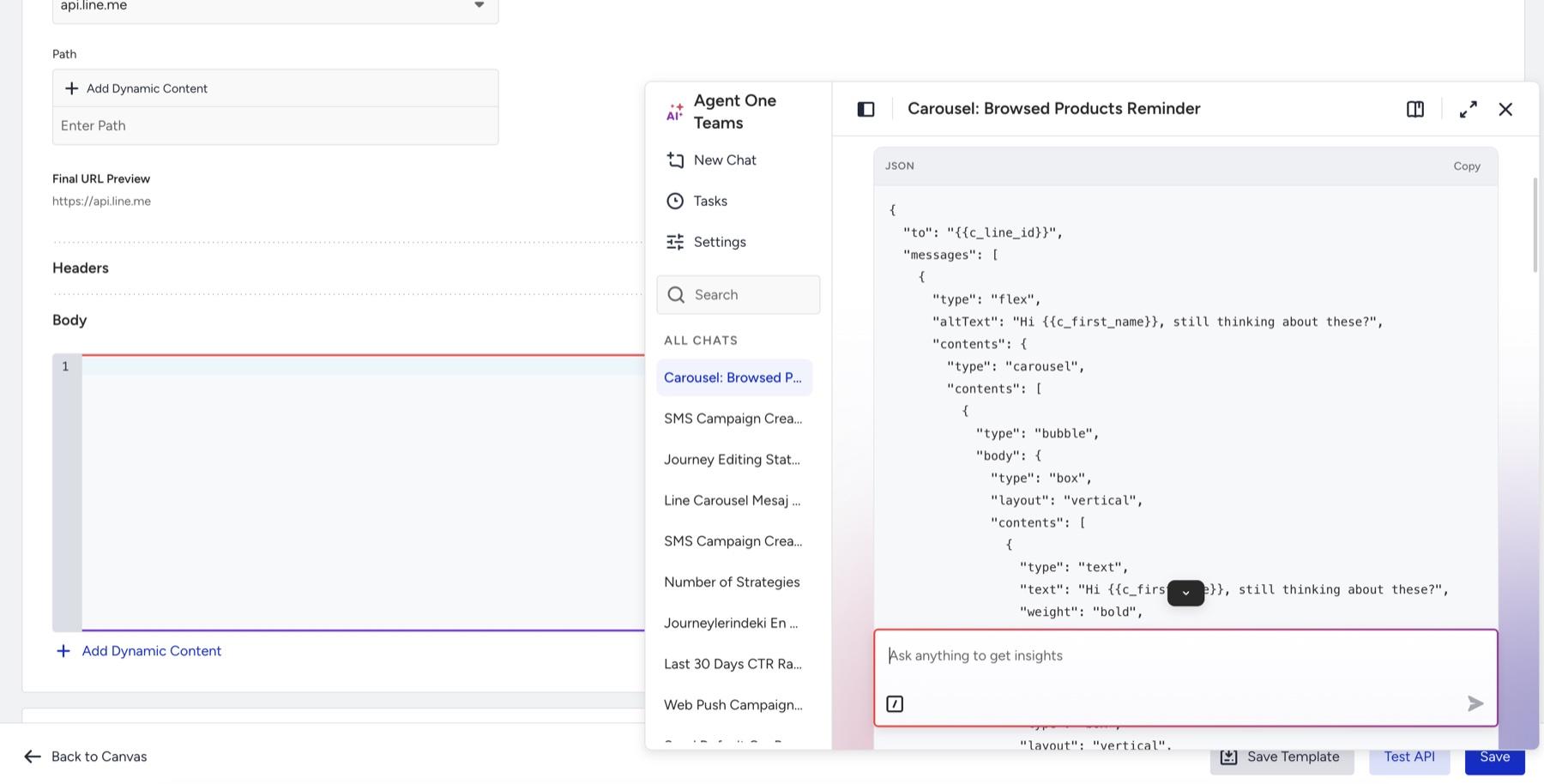Screen dimensions: 1544x784
Task: Click the Test API button
Action: 1408,757
